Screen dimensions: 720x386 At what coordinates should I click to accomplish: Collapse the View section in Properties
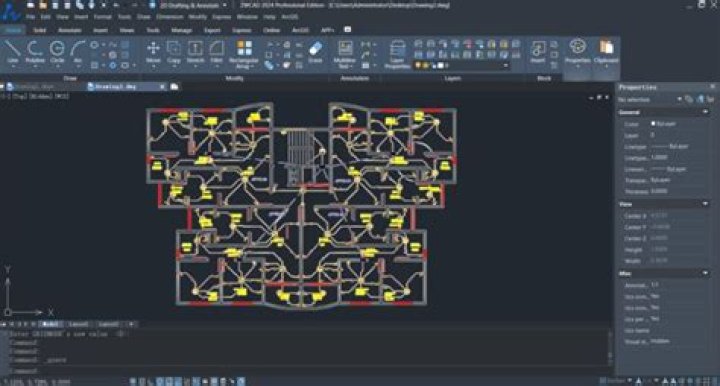[x=705, y=204]
